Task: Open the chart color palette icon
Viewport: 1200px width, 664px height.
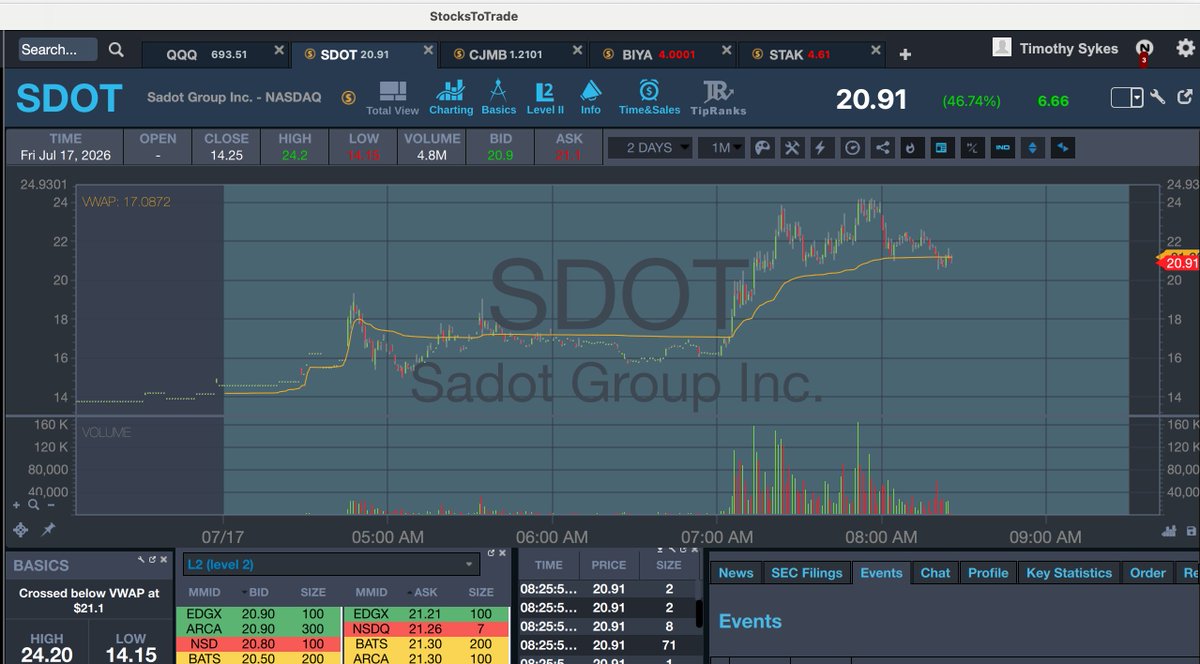Action: click(762, 148)
